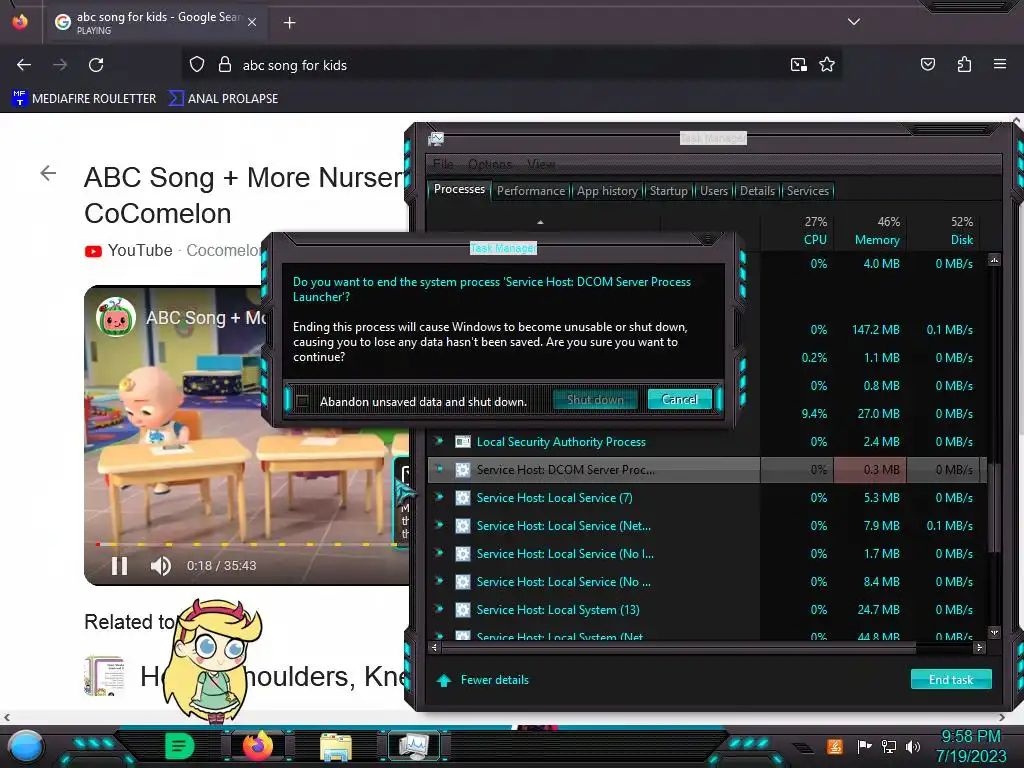Go back using arrow beside ABC Song title
The width and height of the screenshot is (1024, 768).
click(48, 173)
